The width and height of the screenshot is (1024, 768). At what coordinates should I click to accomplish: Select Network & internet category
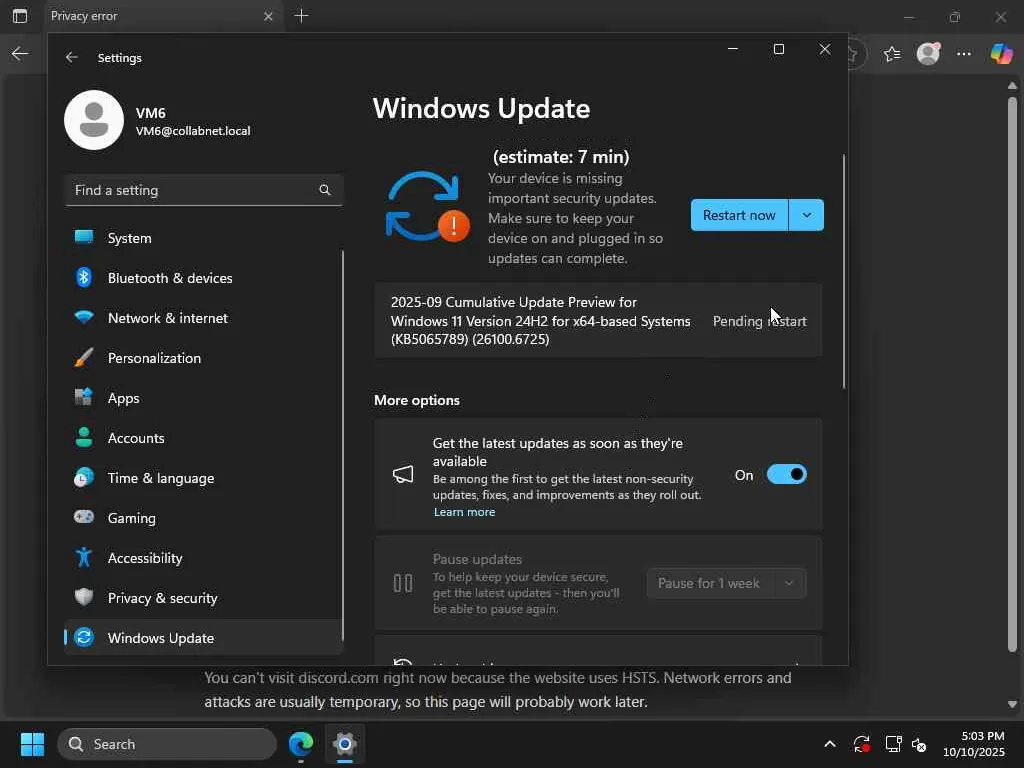[204, 318]
